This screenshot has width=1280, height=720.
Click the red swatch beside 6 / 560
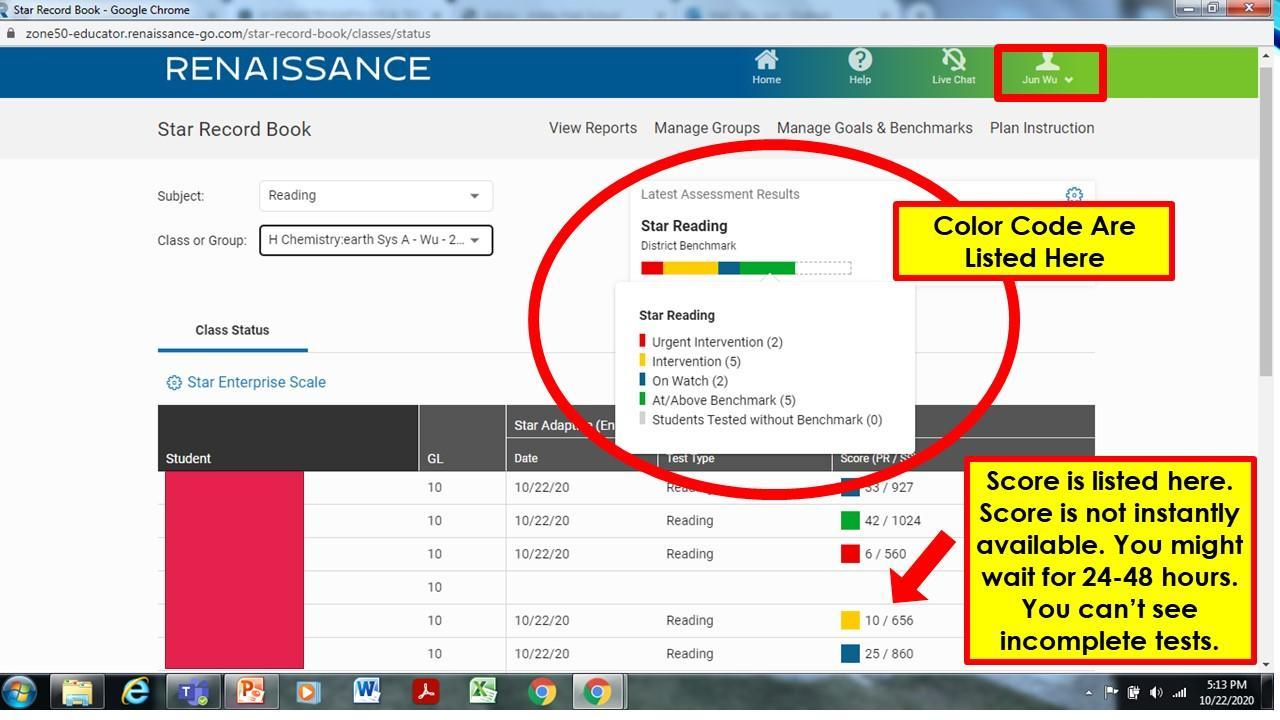[x=850, y=554]
